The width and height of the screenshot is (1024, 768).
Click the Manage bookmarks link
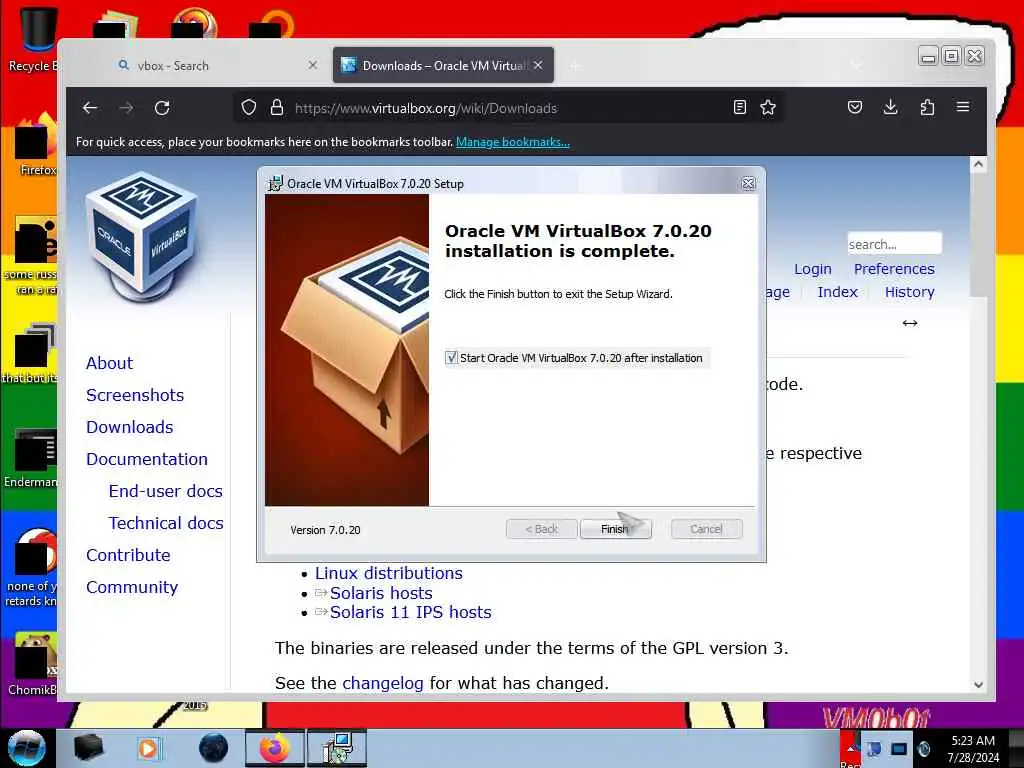tap(513, 142)
